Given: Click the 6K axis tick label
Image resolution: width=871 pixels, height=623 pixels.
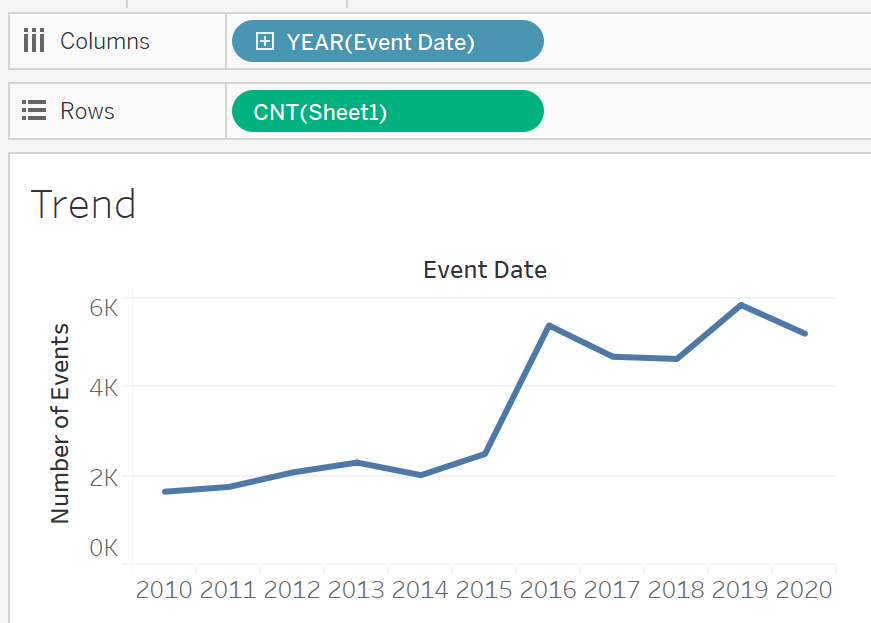Looking at the screenshot, I should tap(104, 307).
